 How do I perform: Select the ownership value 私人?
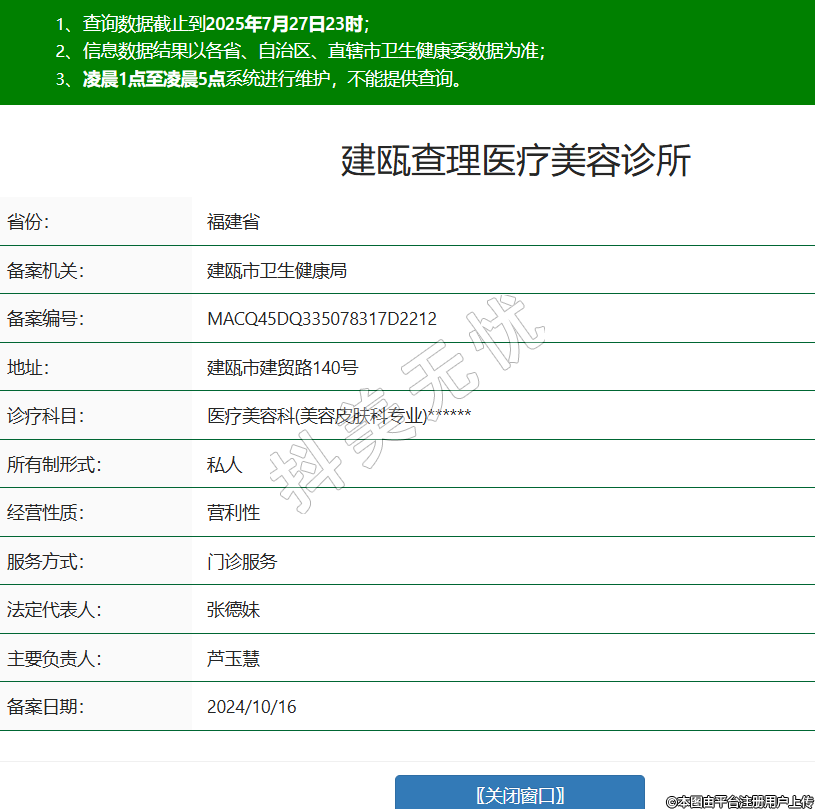coord(224,464)
